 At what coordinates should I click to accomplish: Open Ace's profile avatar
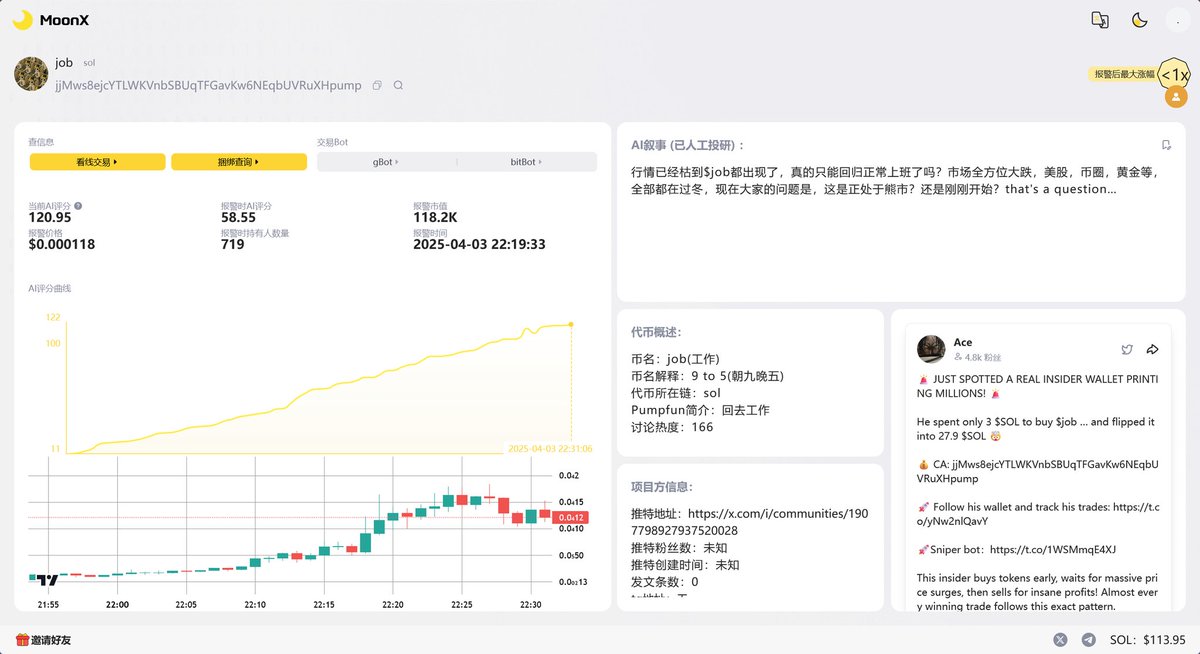(x=931, y=349)
